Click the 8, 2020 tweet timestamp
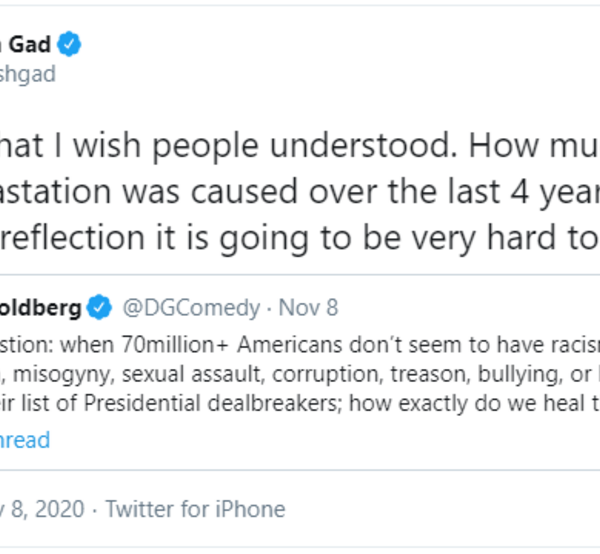 point(43,509)
